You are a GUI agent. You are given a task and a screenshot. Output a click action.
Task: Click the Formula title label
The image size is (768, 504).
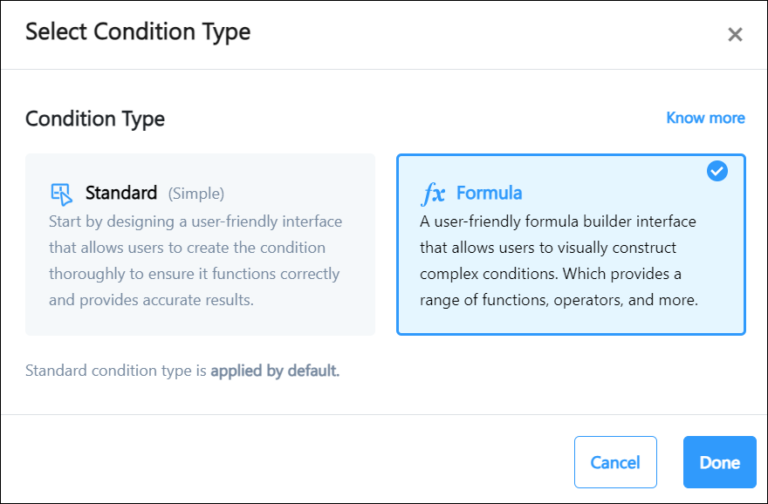(489, 193)
